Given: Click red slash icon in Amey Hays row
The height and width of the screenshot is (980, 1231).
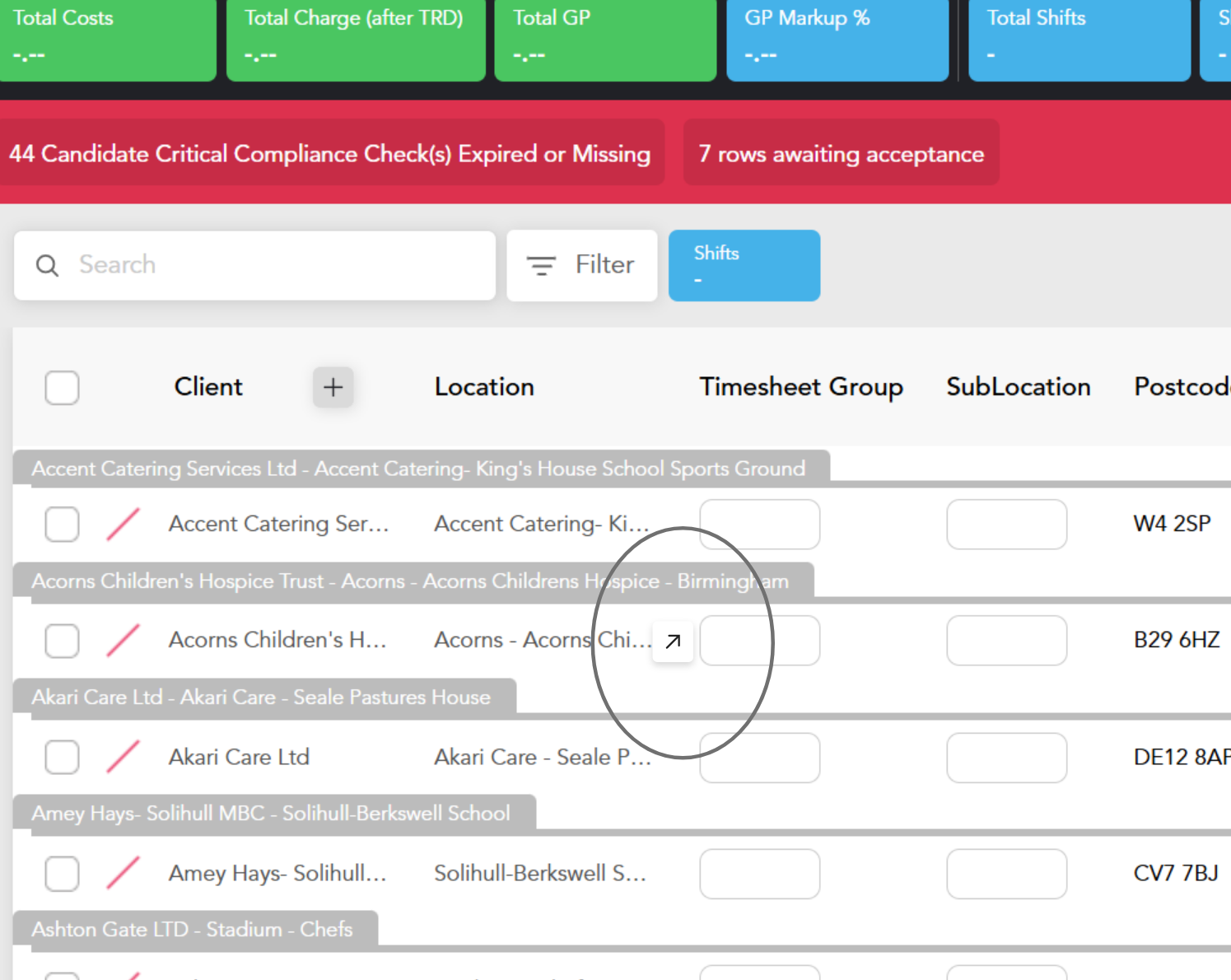Looking at the screenshot, I should pos(123,873).
